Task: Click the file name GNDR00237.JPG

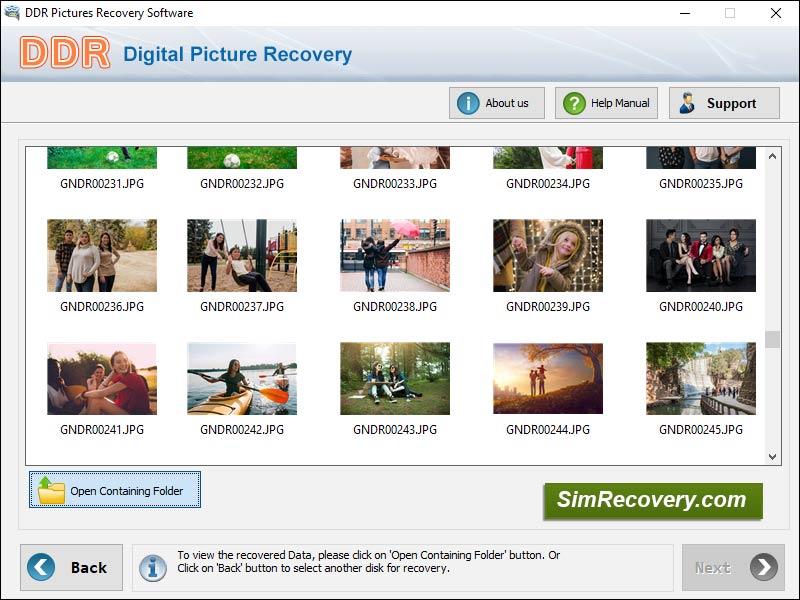Action: point(242,307)
